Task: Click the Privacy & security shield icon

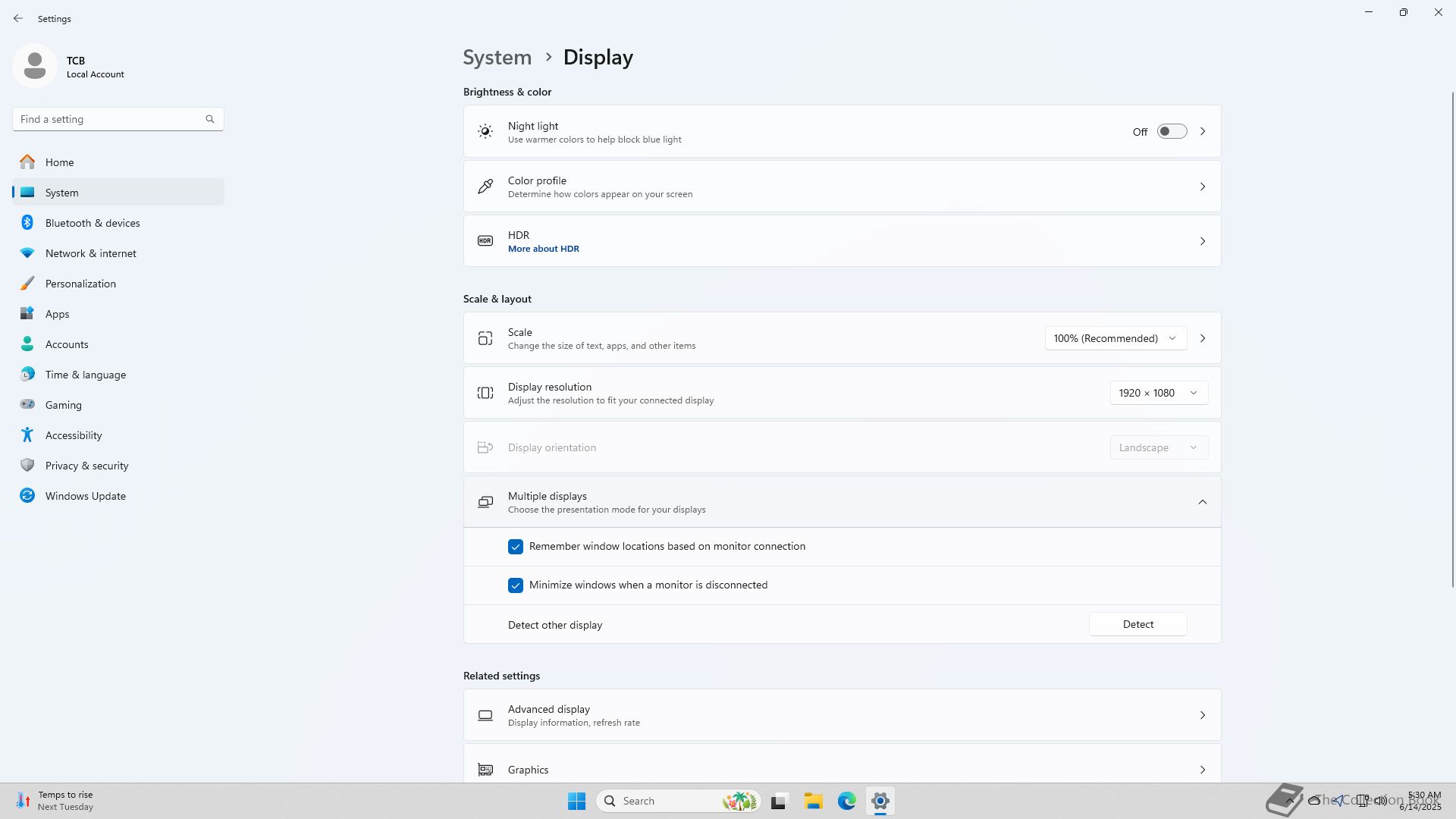Action: coord(27,466)
